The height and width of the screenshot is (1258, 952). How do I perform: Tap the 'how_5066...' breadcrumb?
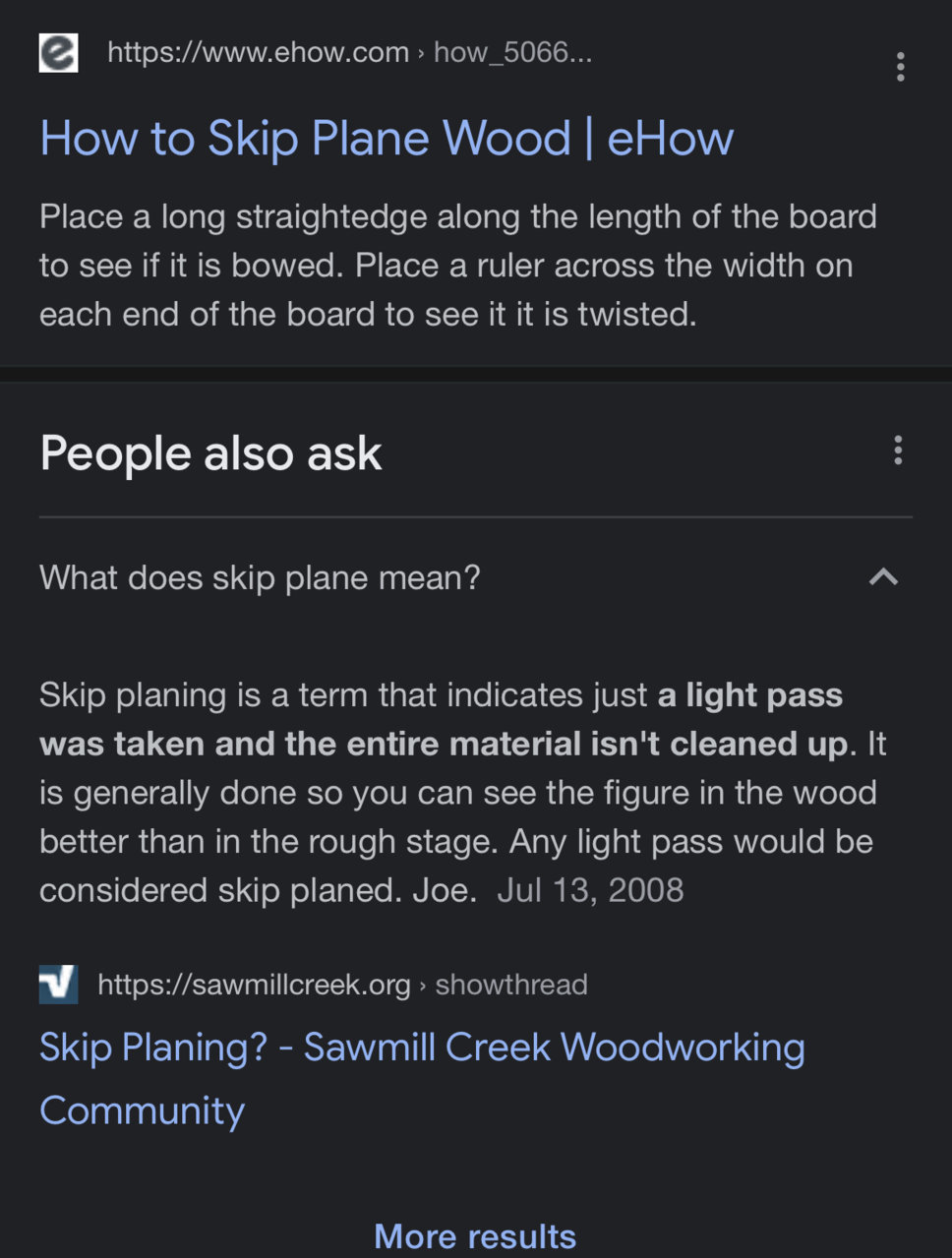[x=512, y=52]
